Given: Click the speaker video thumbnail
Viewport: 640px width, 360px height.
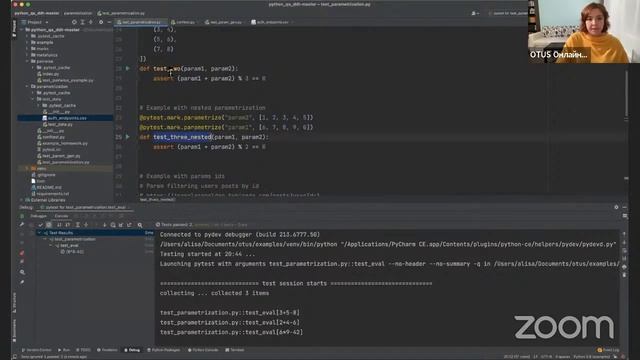Looking at the screenshot, I should [584, 31].
